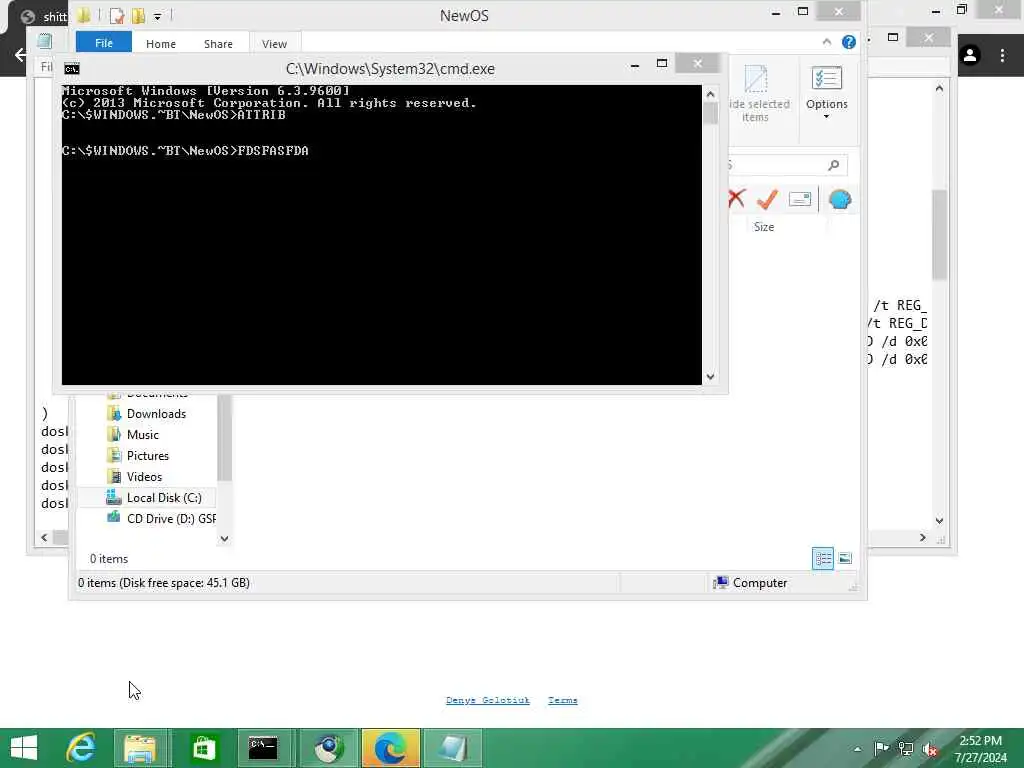
Task: Open the Customize Quick Access Toolbar dropdown
Action: (157, 16)
